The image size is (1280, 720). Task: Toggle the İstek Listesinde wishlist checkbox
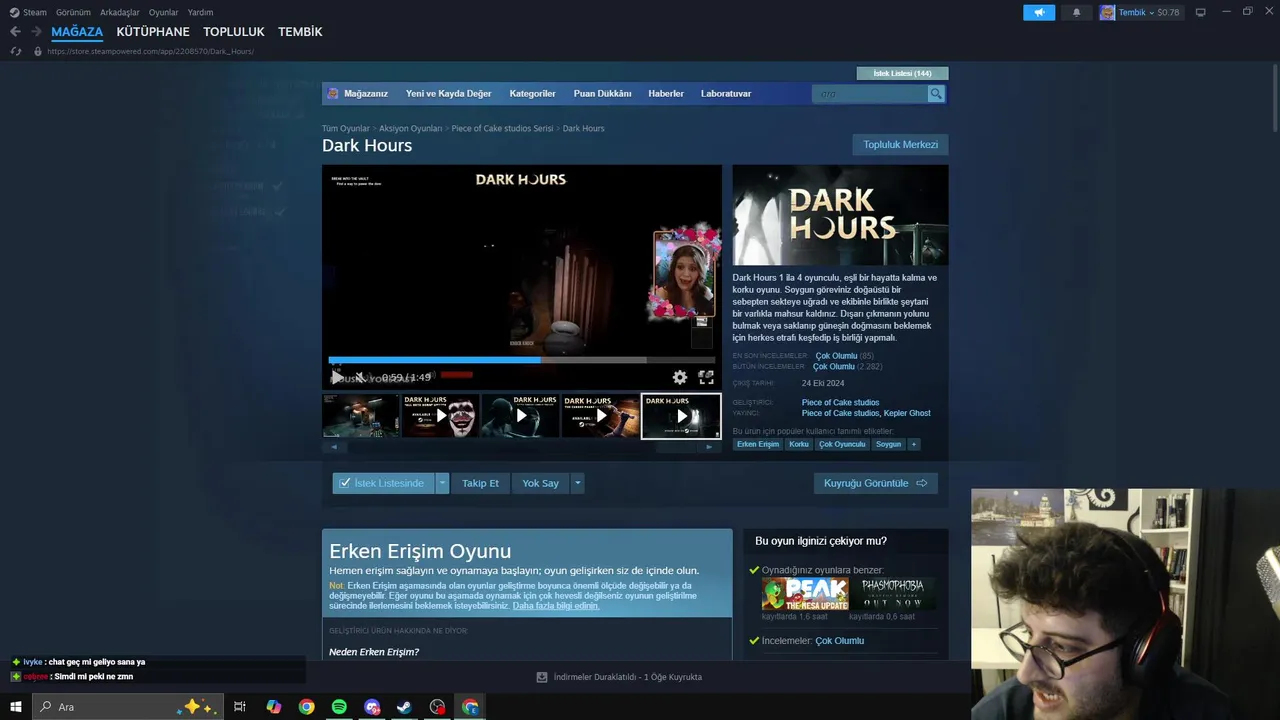click(345, 483)
